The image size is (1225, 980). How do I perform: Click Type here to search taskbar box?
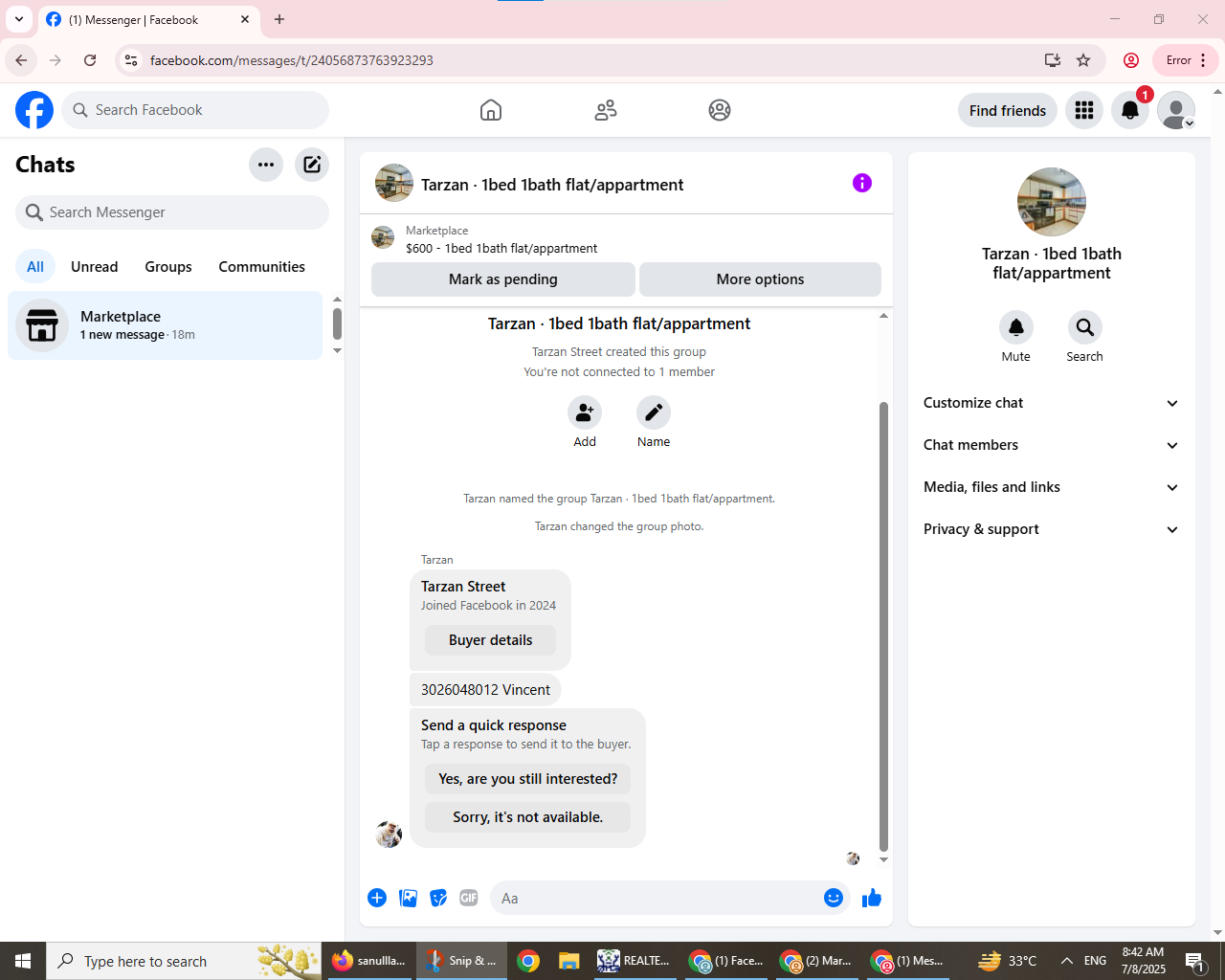pos(184,961)
